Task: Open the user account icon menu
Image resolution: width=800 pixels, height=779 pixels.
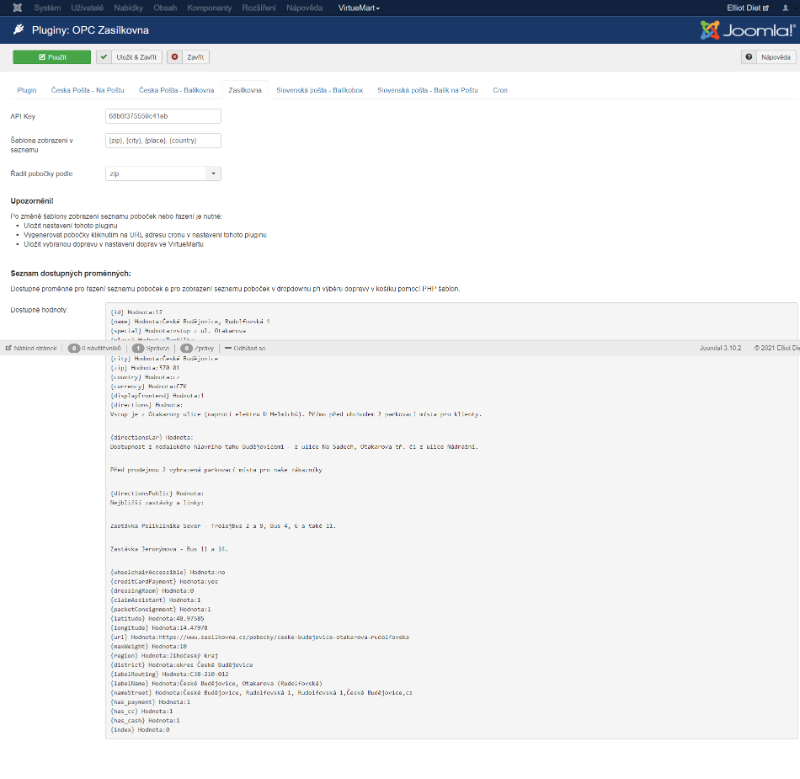Action: [785, 8]
